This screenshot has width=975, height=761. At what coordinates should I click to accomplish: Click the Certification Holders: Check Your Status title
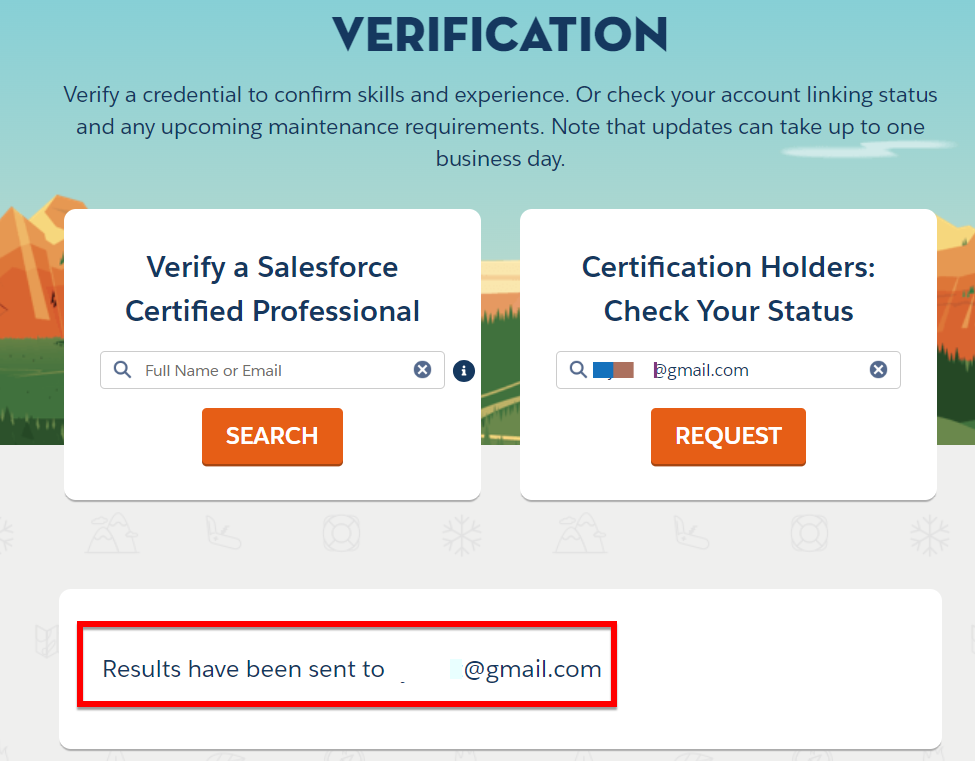tap(728, 289)
